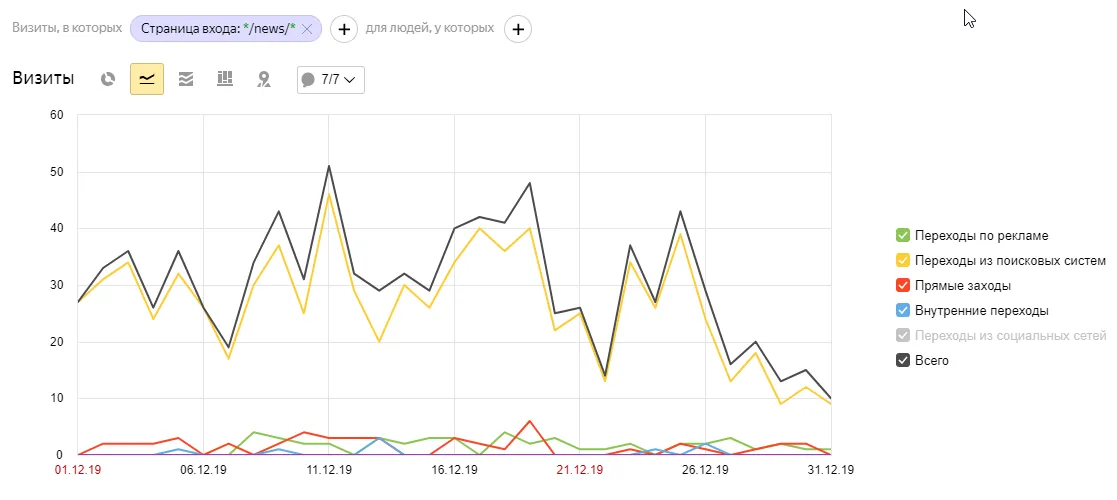This screenshot has width=1117, height=500.
Task: Switch to pie chart view
Action: pyautogui.click(x=108, y=79)
